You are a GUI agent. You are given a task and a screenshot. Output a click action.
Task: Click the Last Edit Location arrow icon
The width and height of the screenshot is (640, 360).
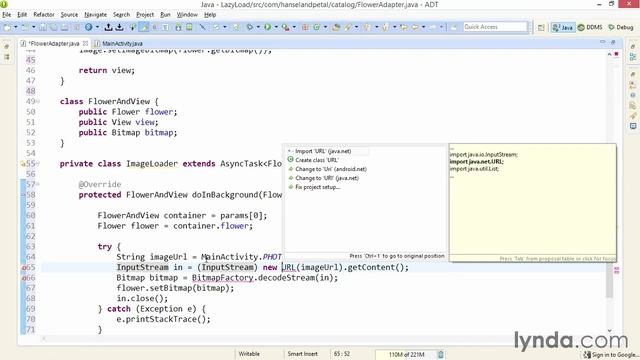(x=404, y=27)
